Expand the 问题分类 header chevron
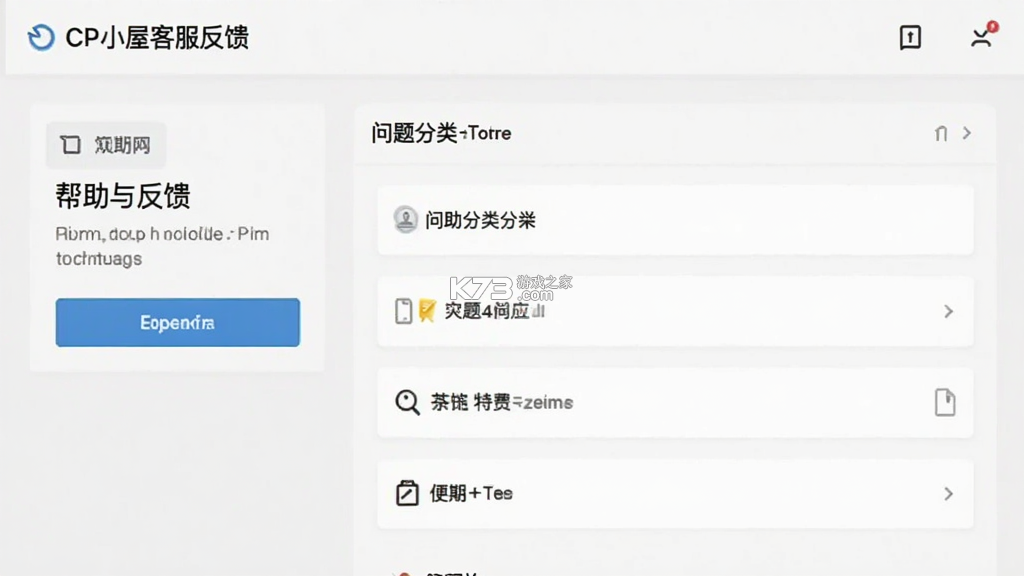Viewport: 1024px width, 576px height. [967, 133]
